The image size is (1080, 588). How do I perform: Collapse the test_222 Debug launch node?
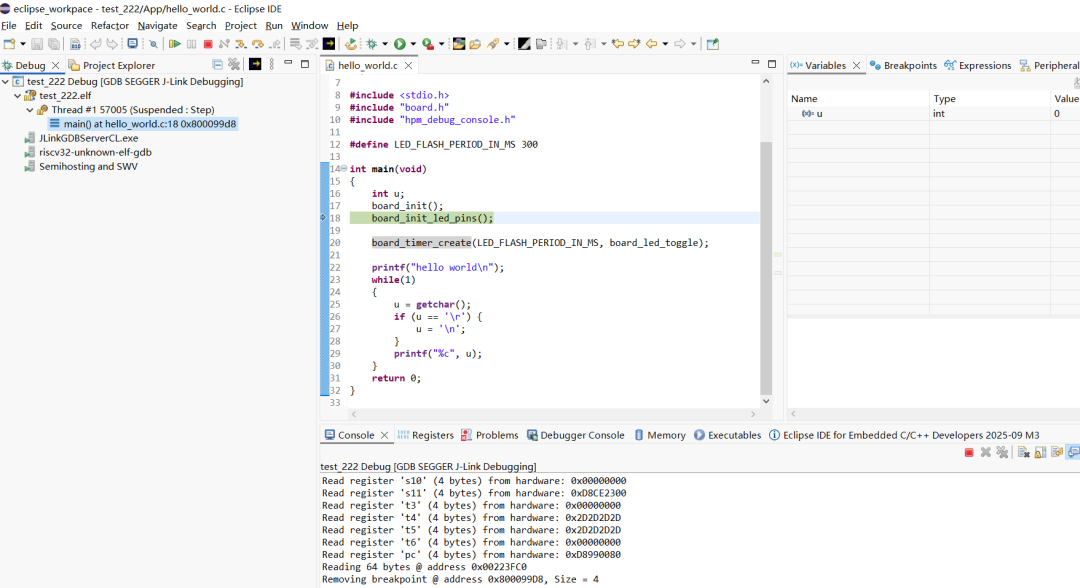[6, 81]
